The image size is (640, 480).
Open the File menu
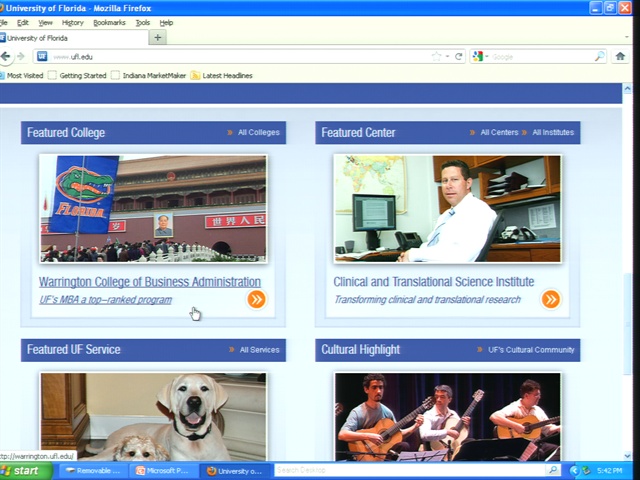4,22
